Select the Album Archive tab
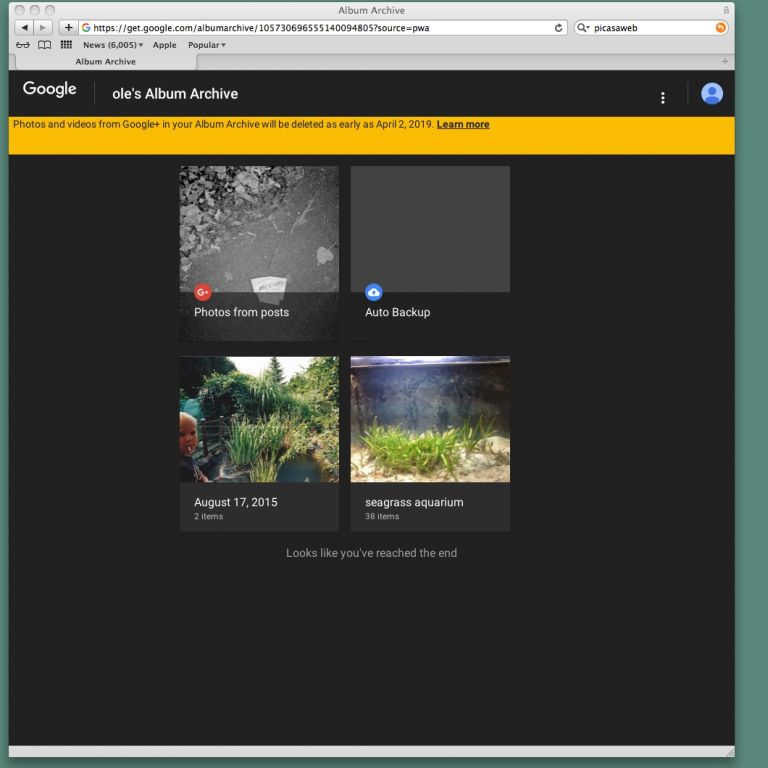 105,62
